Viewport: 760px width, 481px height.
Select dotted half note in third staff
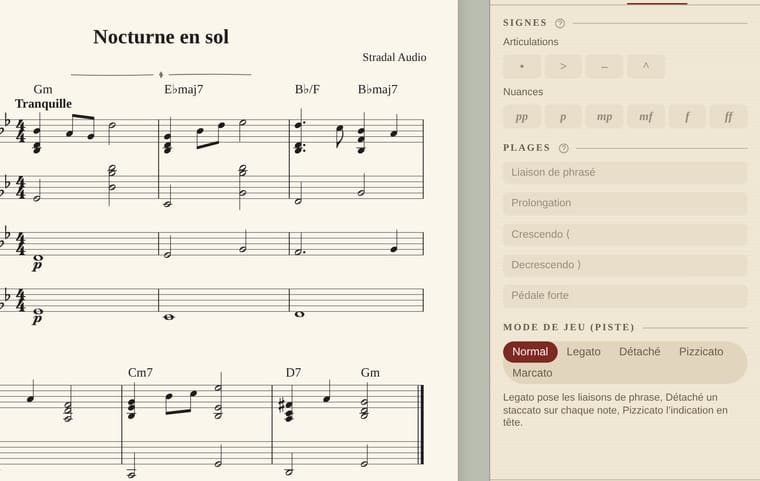point(299,245)
